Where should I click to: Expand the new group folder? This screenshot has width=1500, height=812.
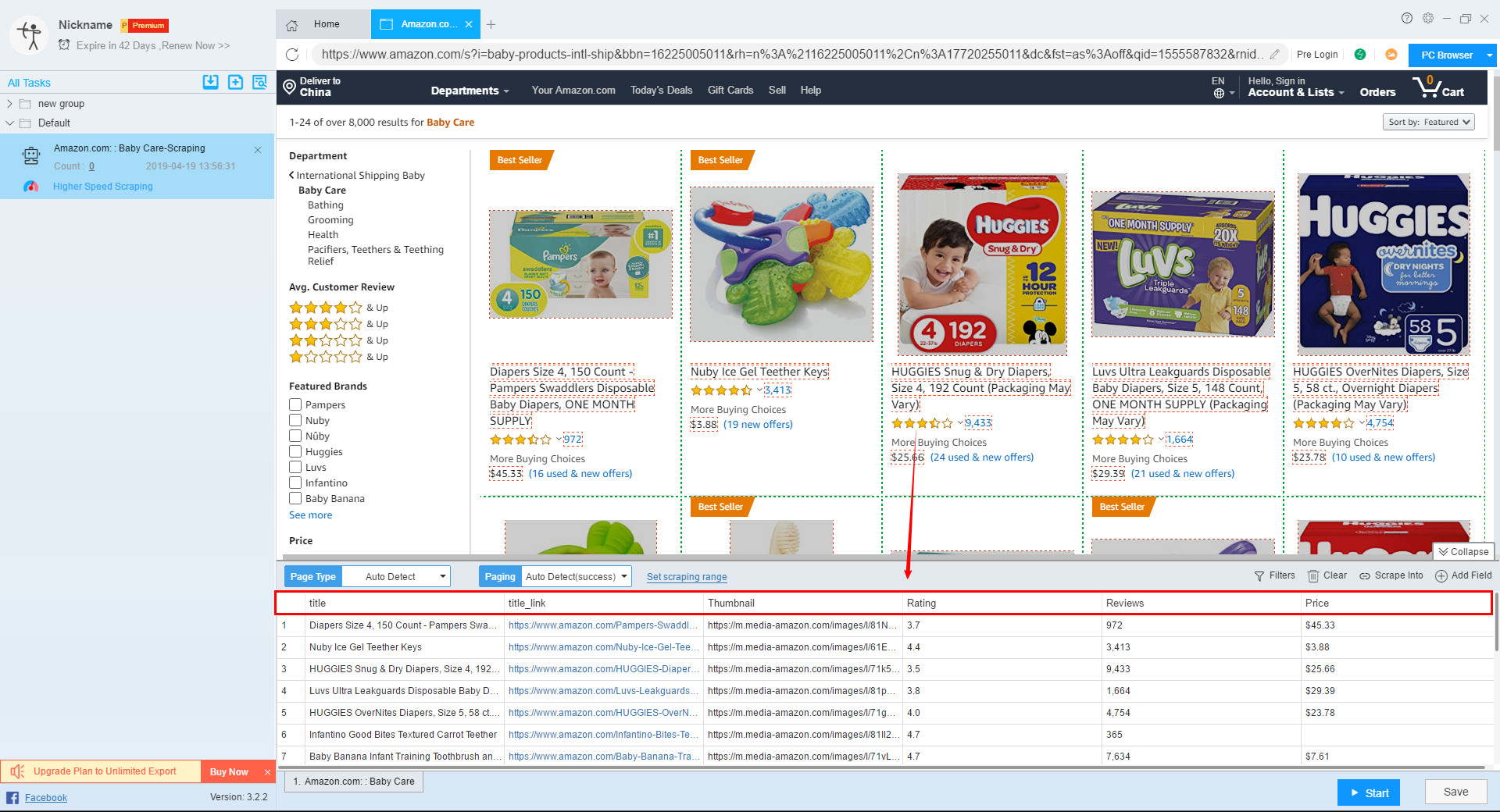[x=9, y=104]
